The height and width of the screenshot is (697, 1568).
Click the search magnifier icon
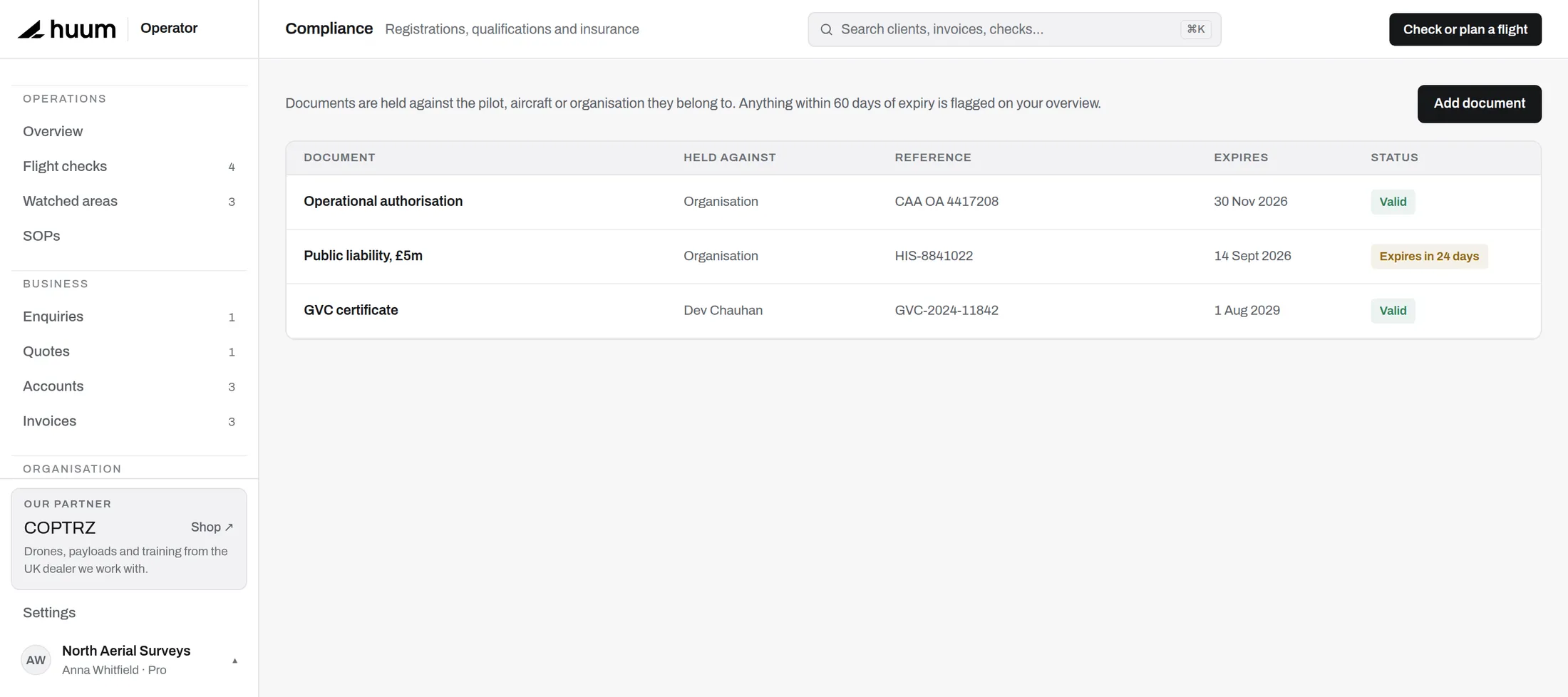[x=826, y=29]
